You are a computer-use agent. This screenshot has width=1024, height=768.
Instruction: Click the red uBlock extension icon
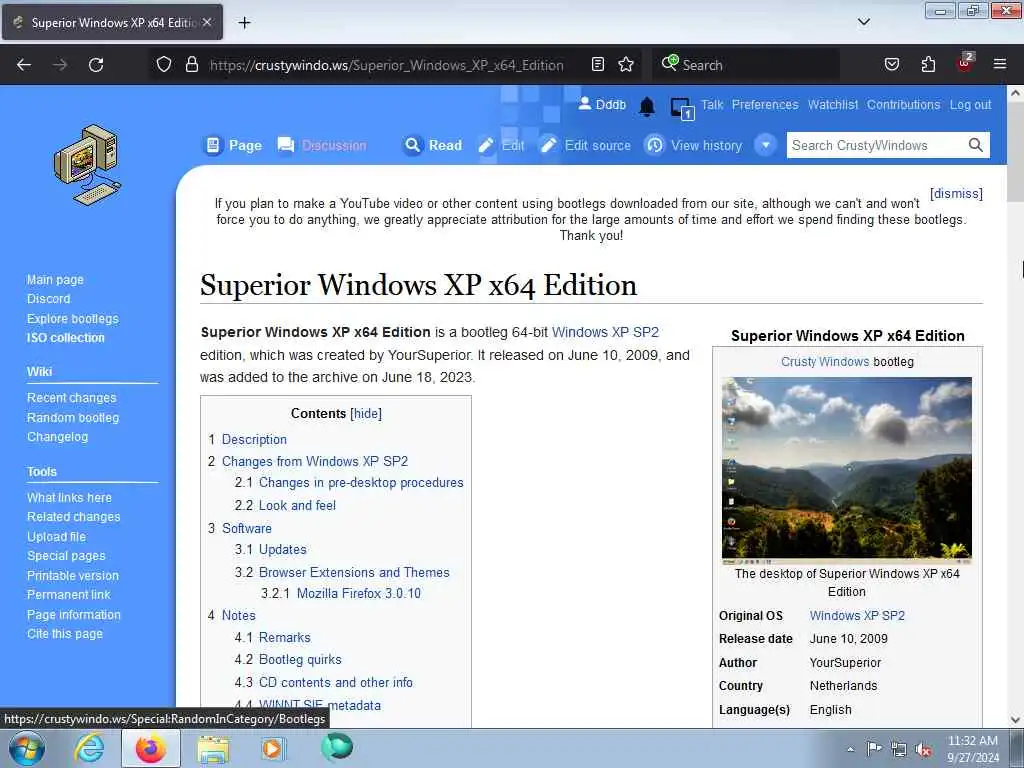(x=965, y=63)
